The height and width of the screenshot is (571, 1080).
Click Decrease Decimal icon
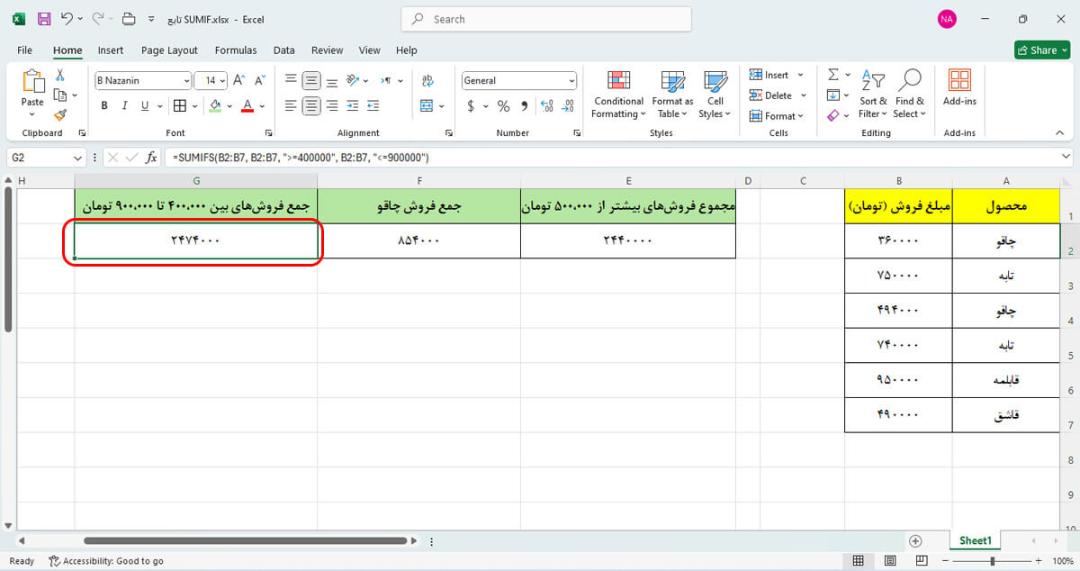click(x=568, y=106)
